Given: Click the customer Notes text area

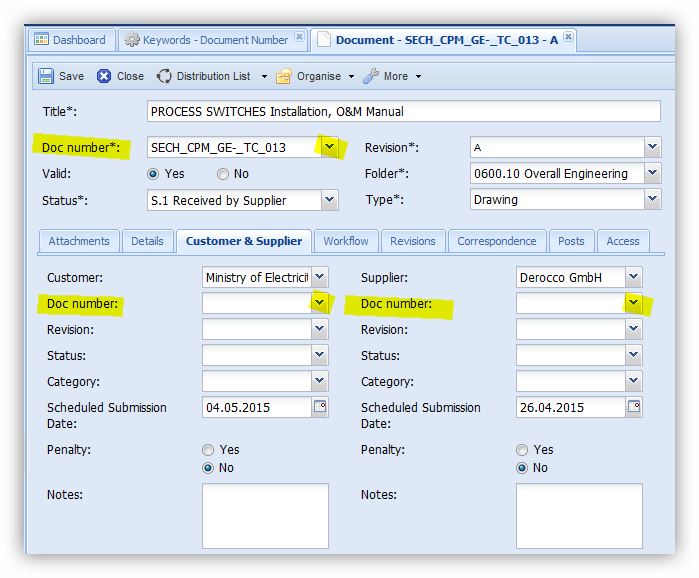Looking at the screenshot, I should click(x=265, y=516).
